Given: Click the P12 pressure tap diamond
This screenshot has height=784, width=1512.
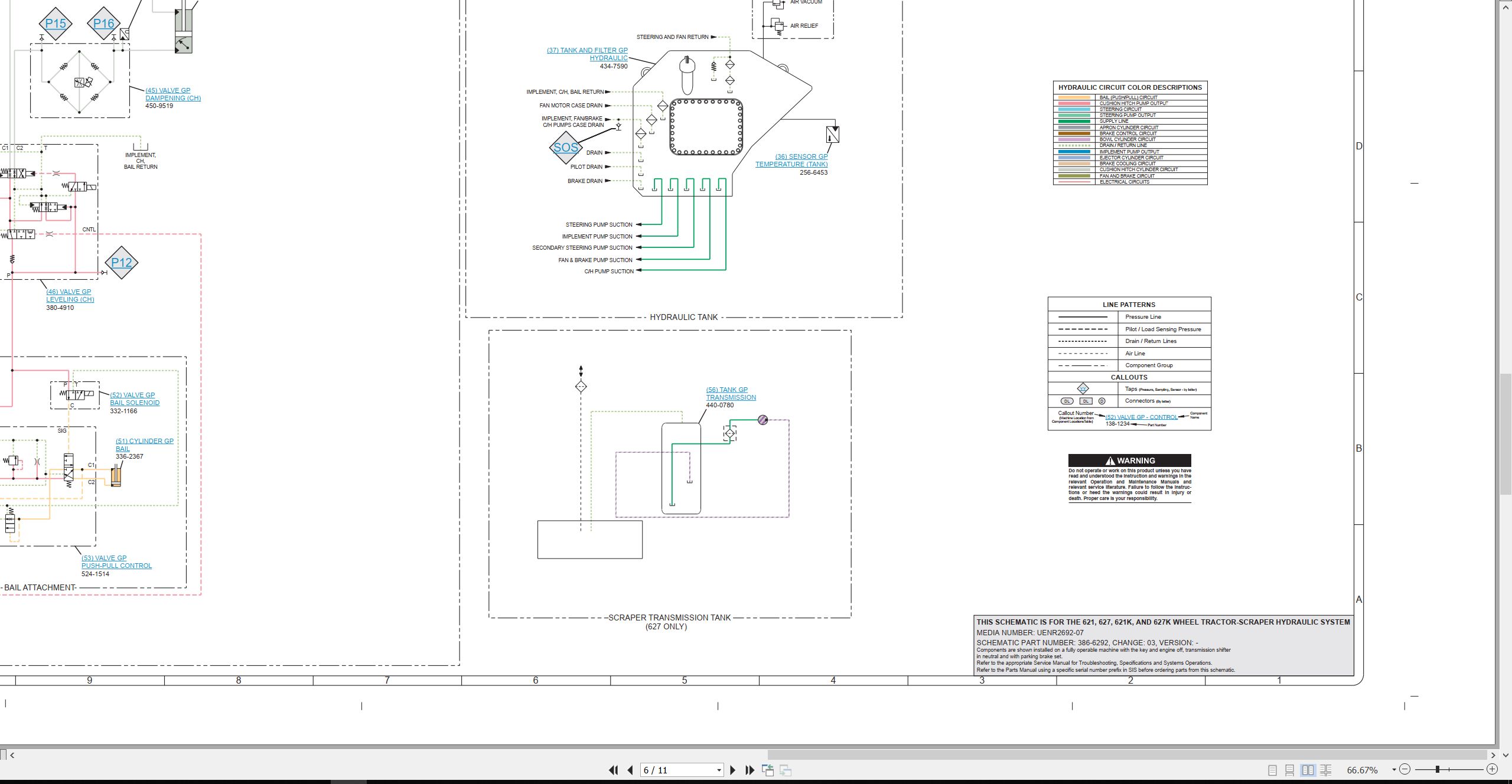Looking at the screenshot, I should (x=122, y=263).
